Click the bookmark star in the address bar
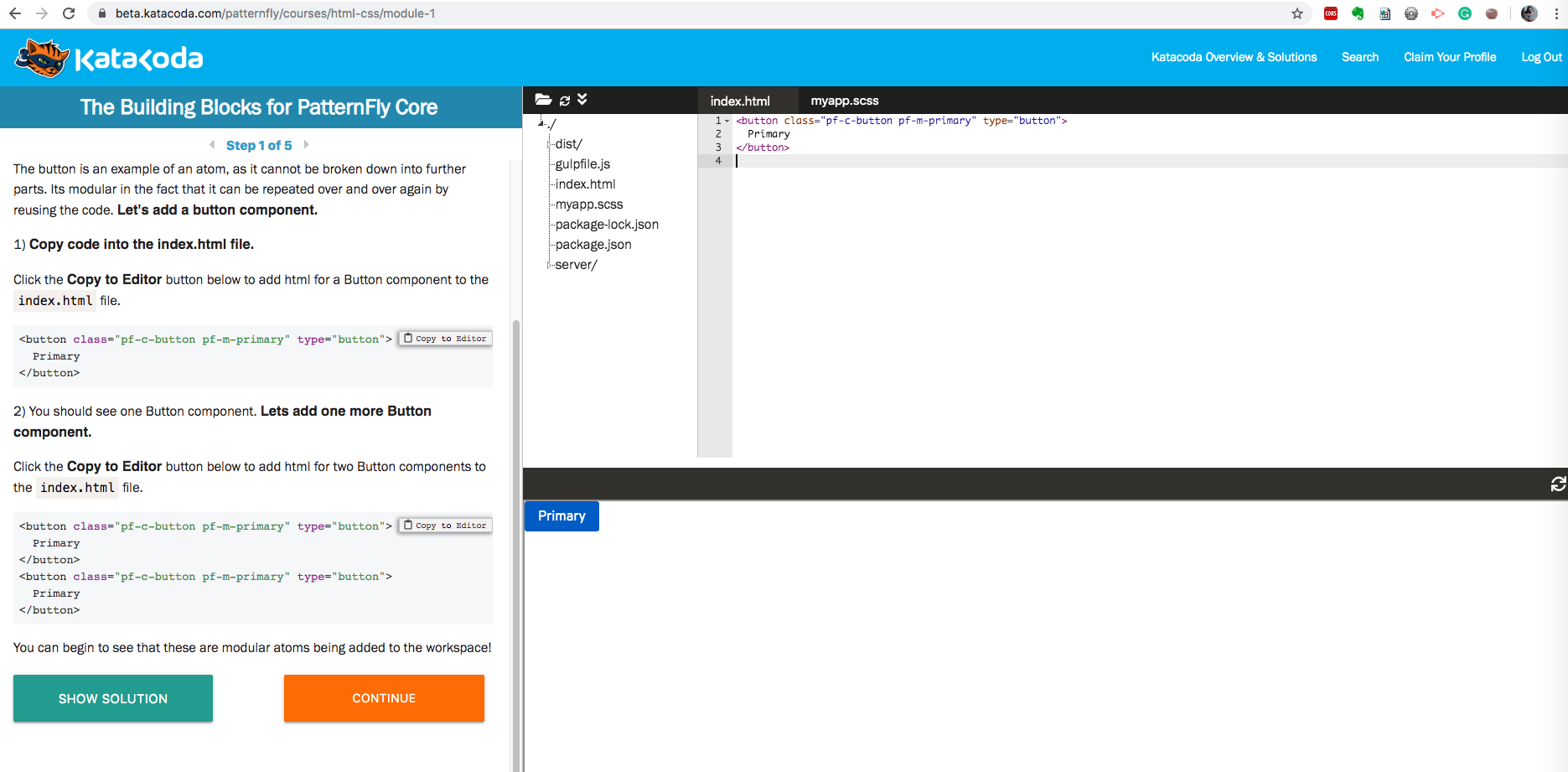Screen dimensions: 1568x772 [x=1296, y=13]
